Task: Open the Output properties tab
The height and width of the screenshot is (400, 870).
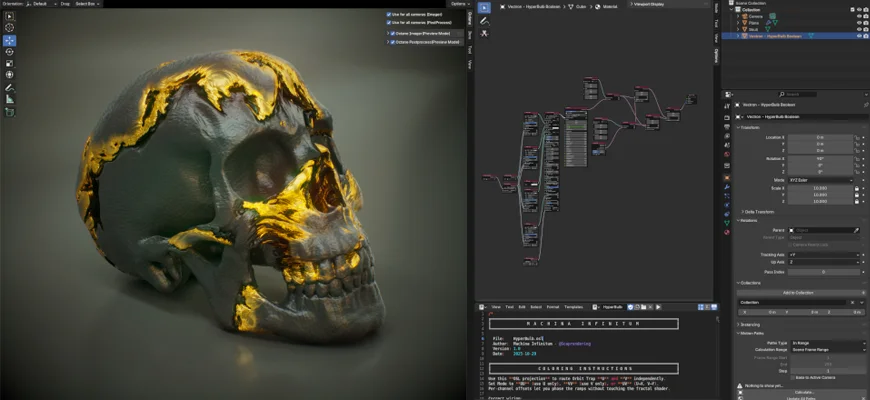Action: 727,127
